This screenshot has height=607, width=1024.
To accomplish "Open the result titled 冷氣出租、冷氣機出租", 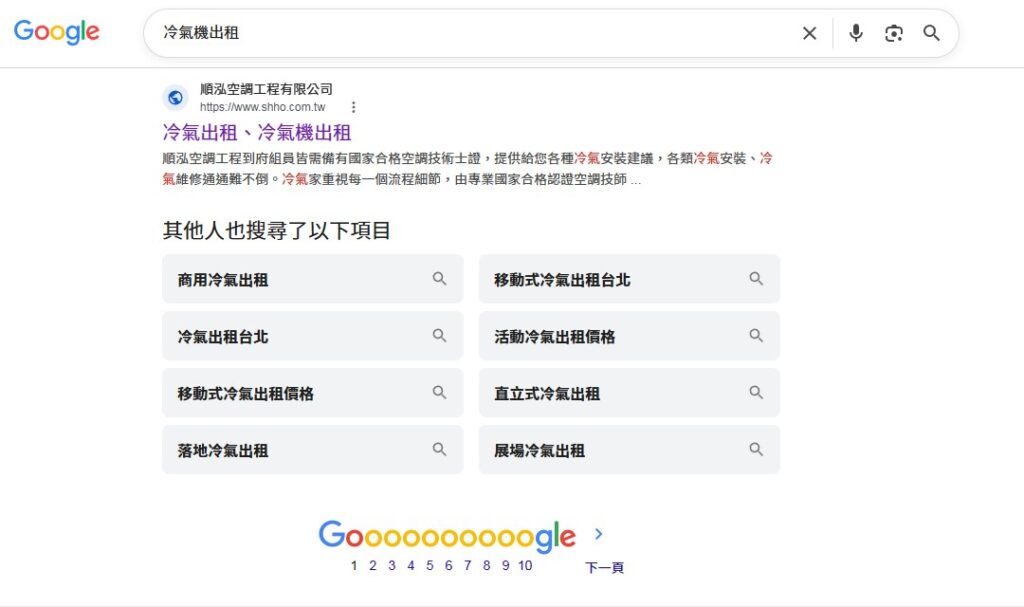I will [x=257, y=133].
